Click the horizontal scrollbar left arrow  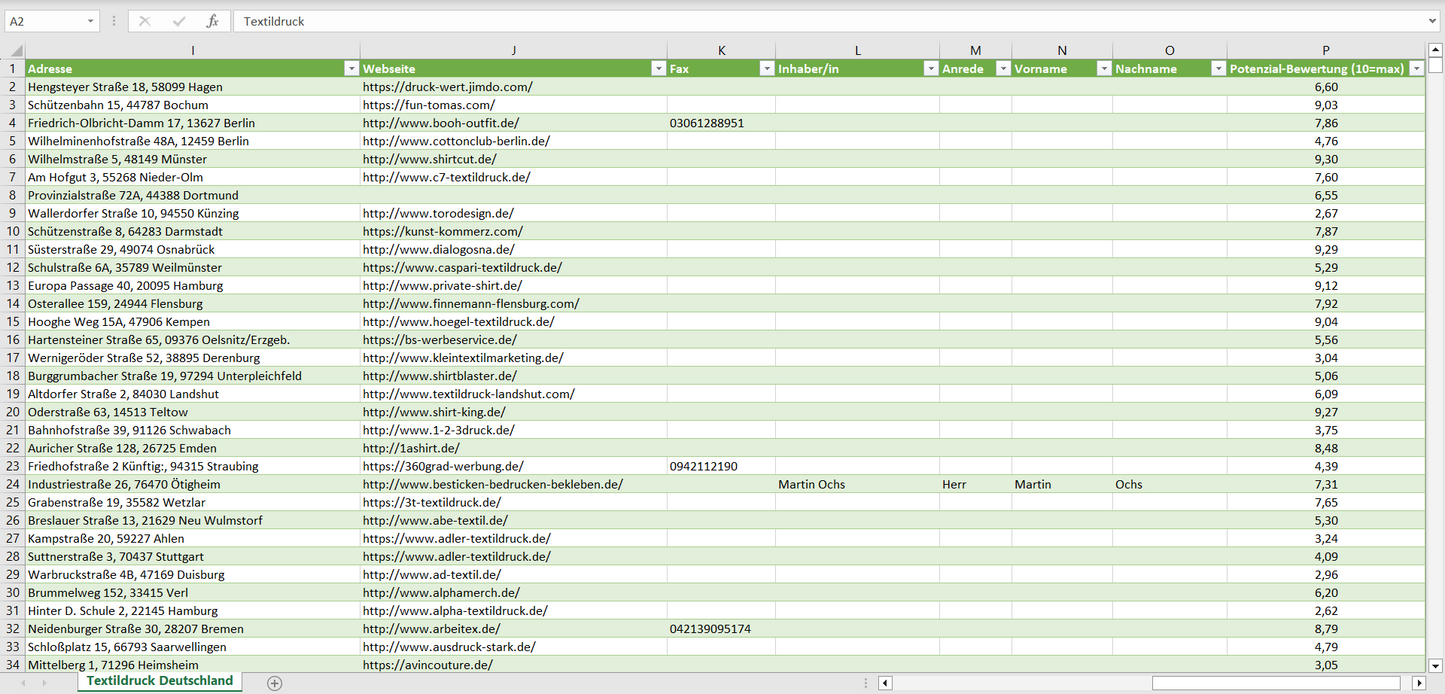[x=885, y=683]
